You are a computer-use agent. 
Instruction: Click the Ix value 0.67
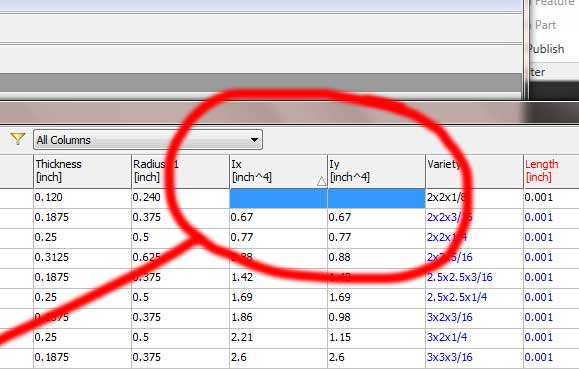pos(278,218)
